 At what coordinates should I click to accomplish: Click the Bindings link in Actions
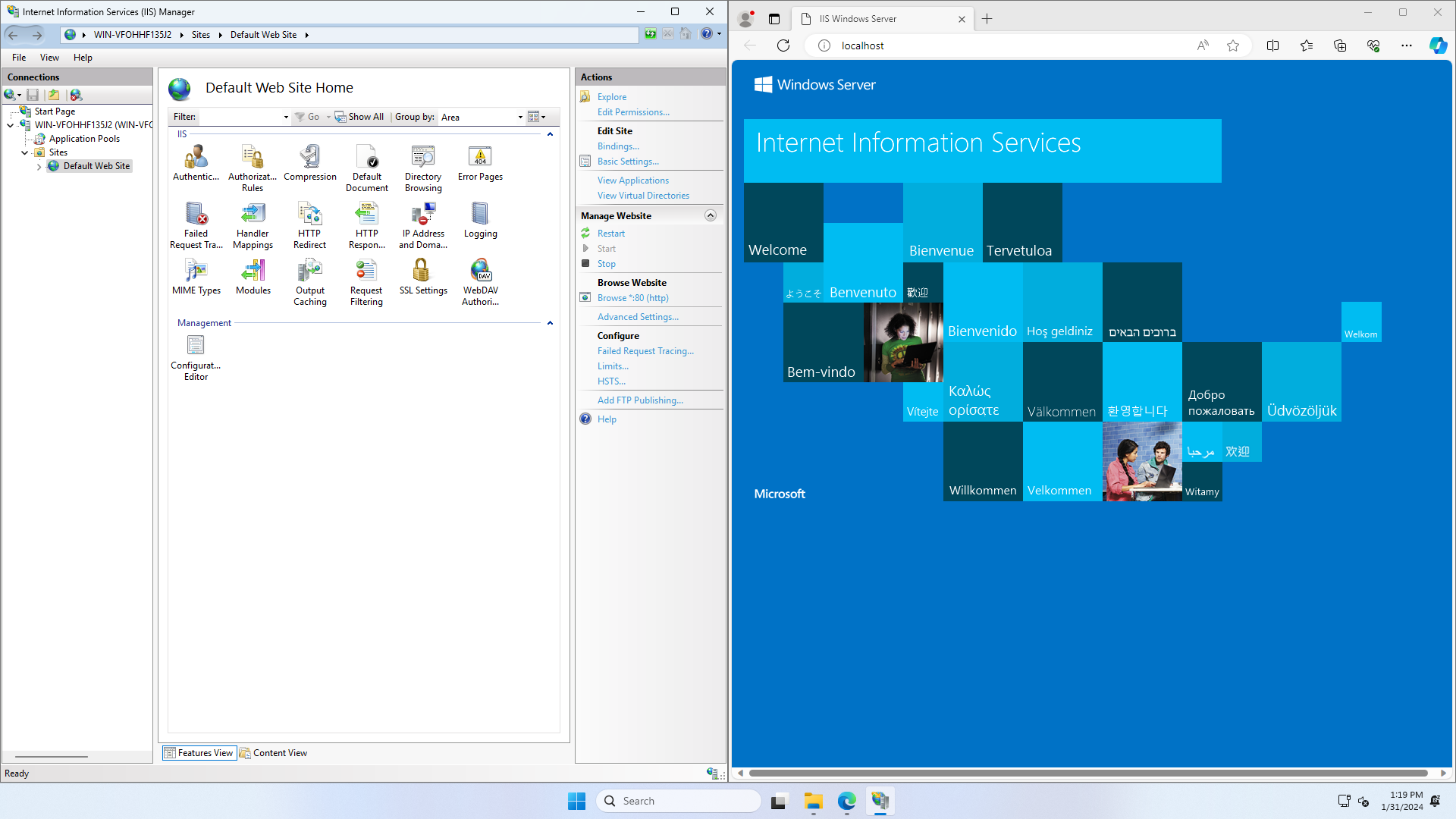tap(617, 146)
